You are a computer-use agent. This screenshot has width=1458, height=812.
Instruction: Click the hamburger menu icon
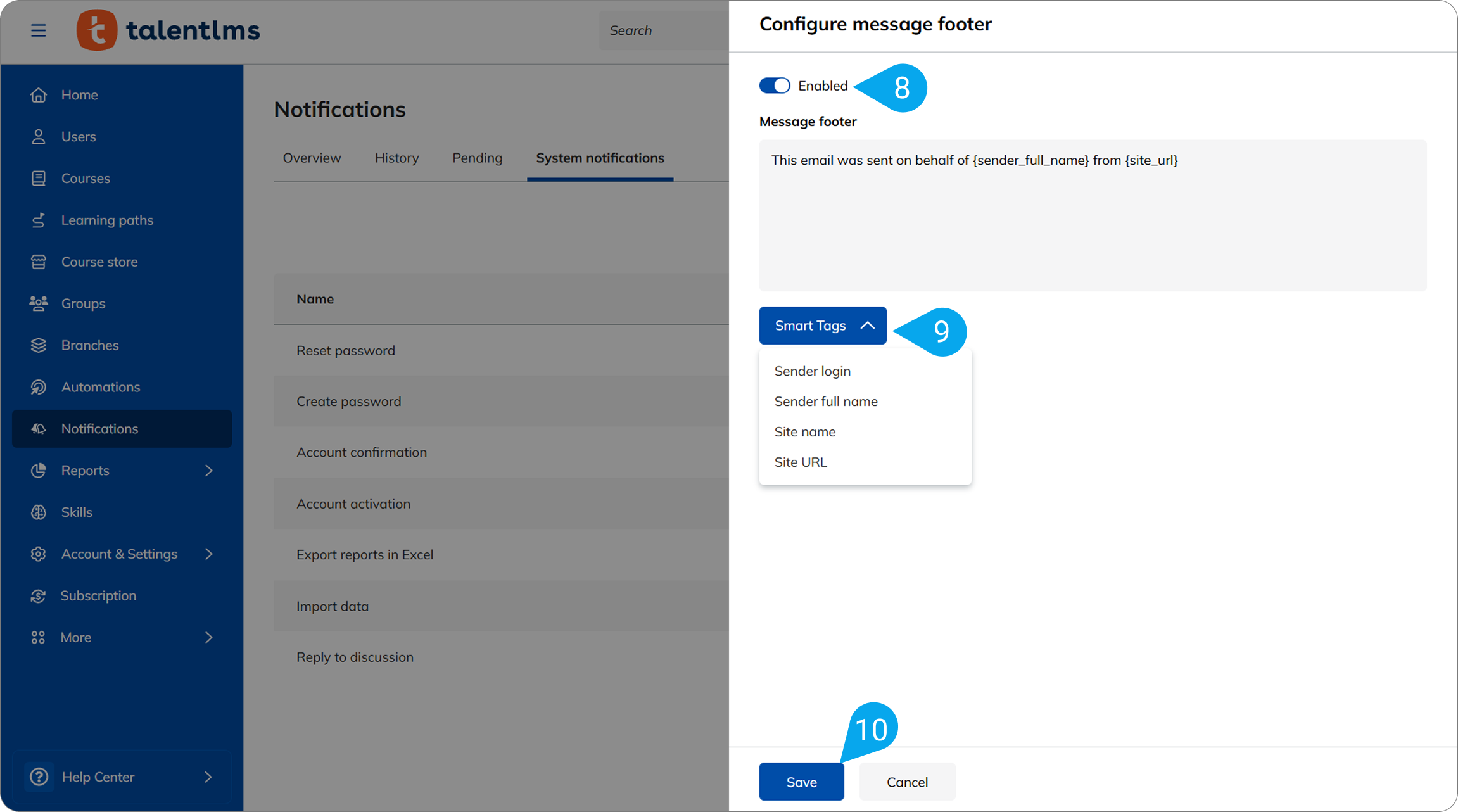38,30
